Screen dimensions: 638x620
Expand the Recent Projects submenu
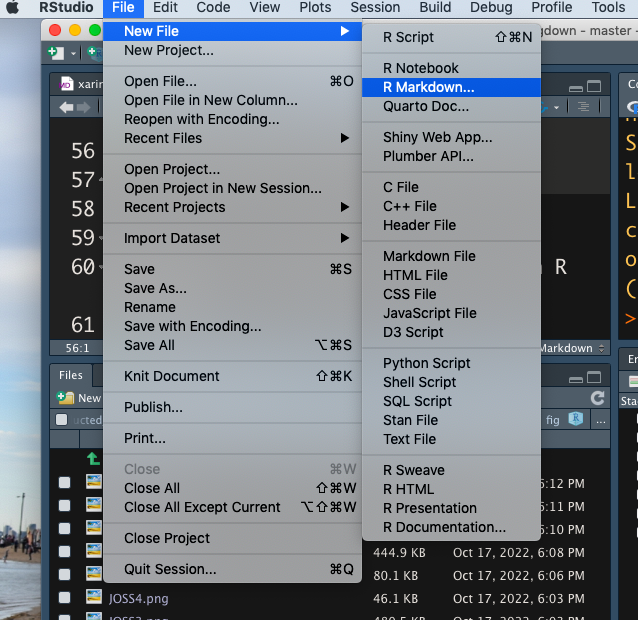(x=232, y=207)
